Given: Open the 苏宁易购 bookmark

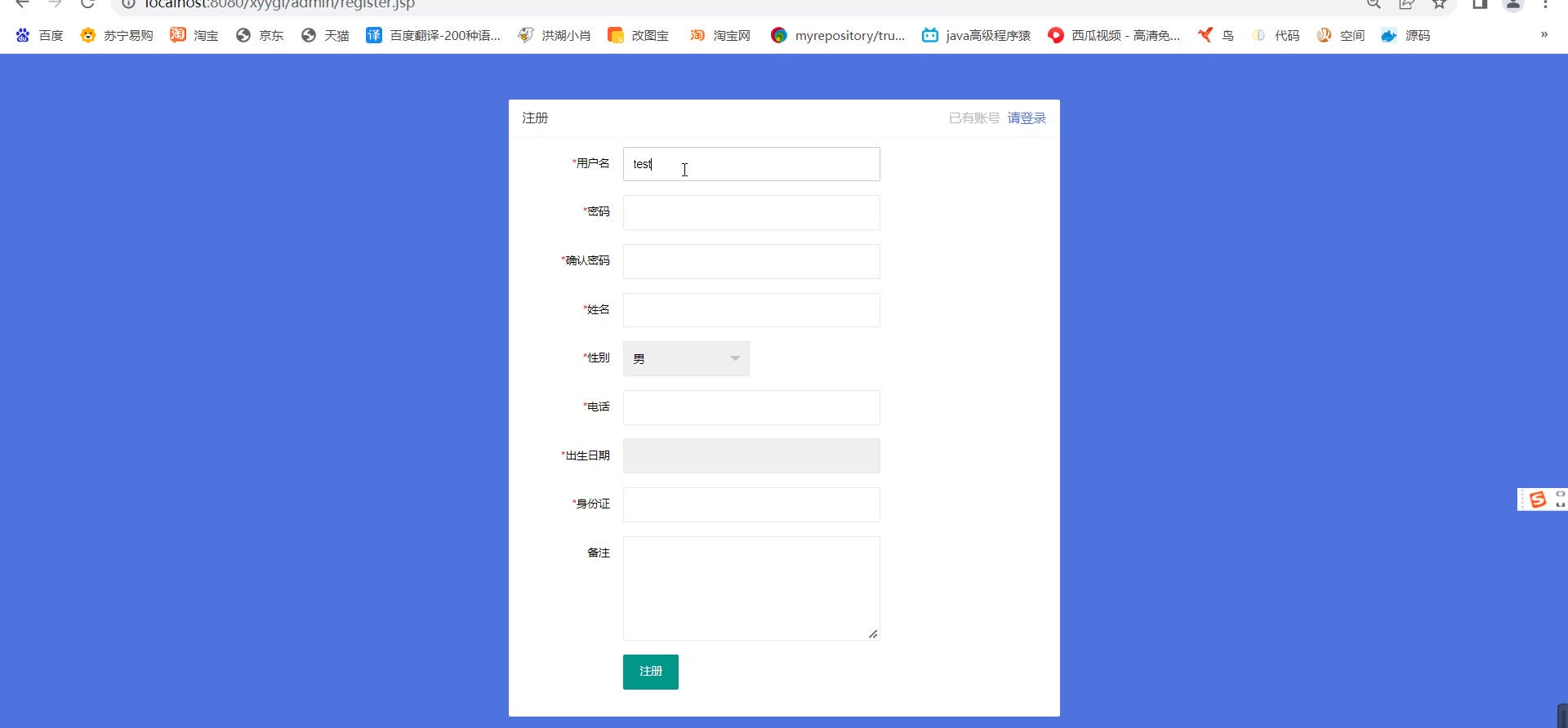Looking at the screenshot, I should 117,35.
